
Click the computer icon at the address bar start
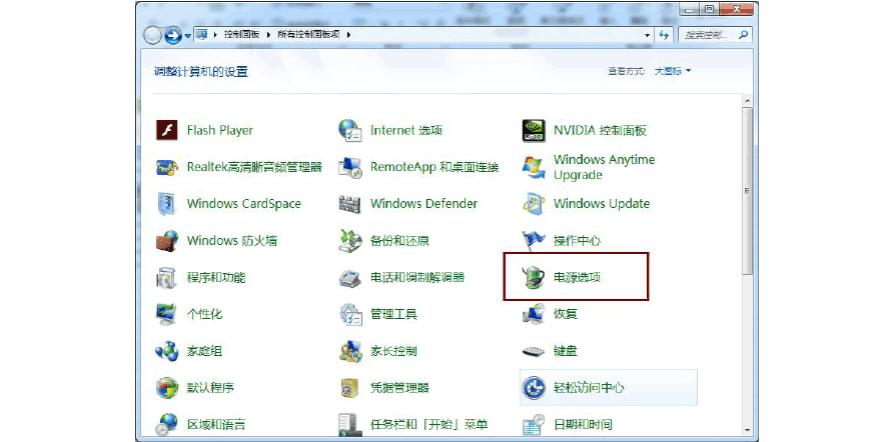pos(200,35)
